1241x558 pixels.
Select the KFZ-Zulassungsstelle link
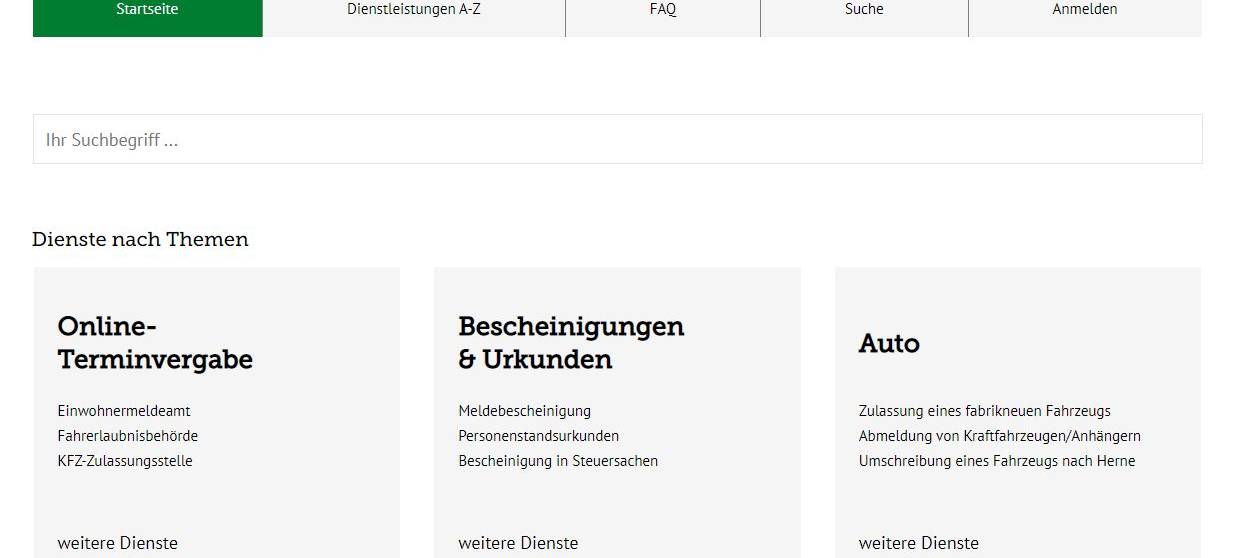125,461
